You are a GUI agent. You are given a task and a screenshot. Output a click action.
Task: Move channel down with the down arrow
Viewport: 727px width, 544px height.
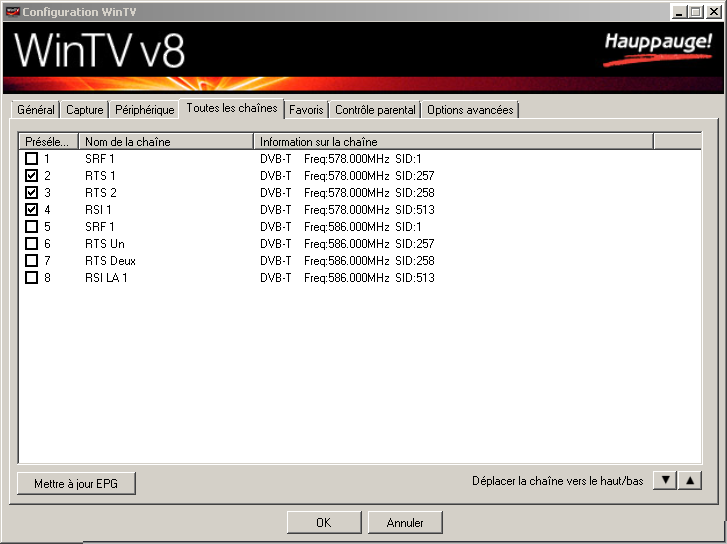pyautogui.click(x=663, y=481)
